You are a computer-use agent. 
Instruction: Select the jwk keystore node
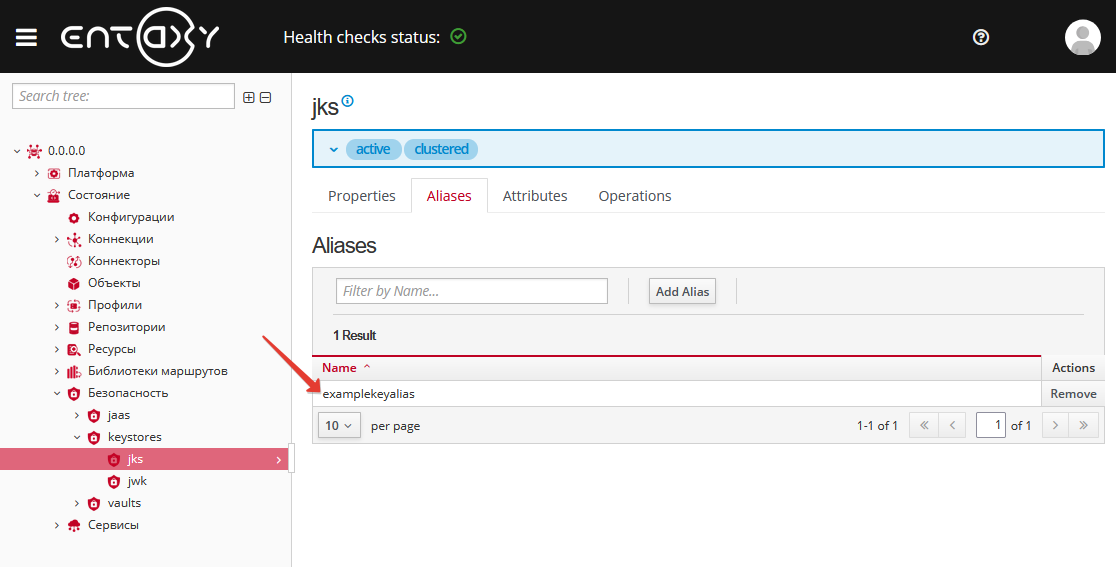tap(137, 481)
